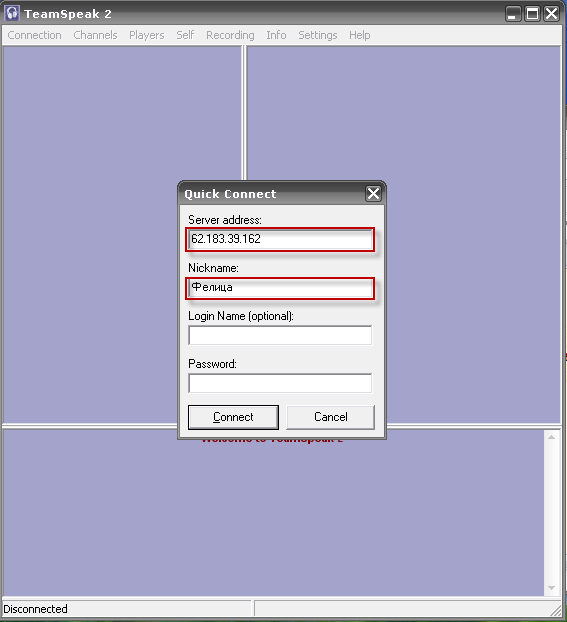Screen dimensions: 567x622
Task: Click the TeamSpeak headset icon in title bar
Action: (12, 13)
